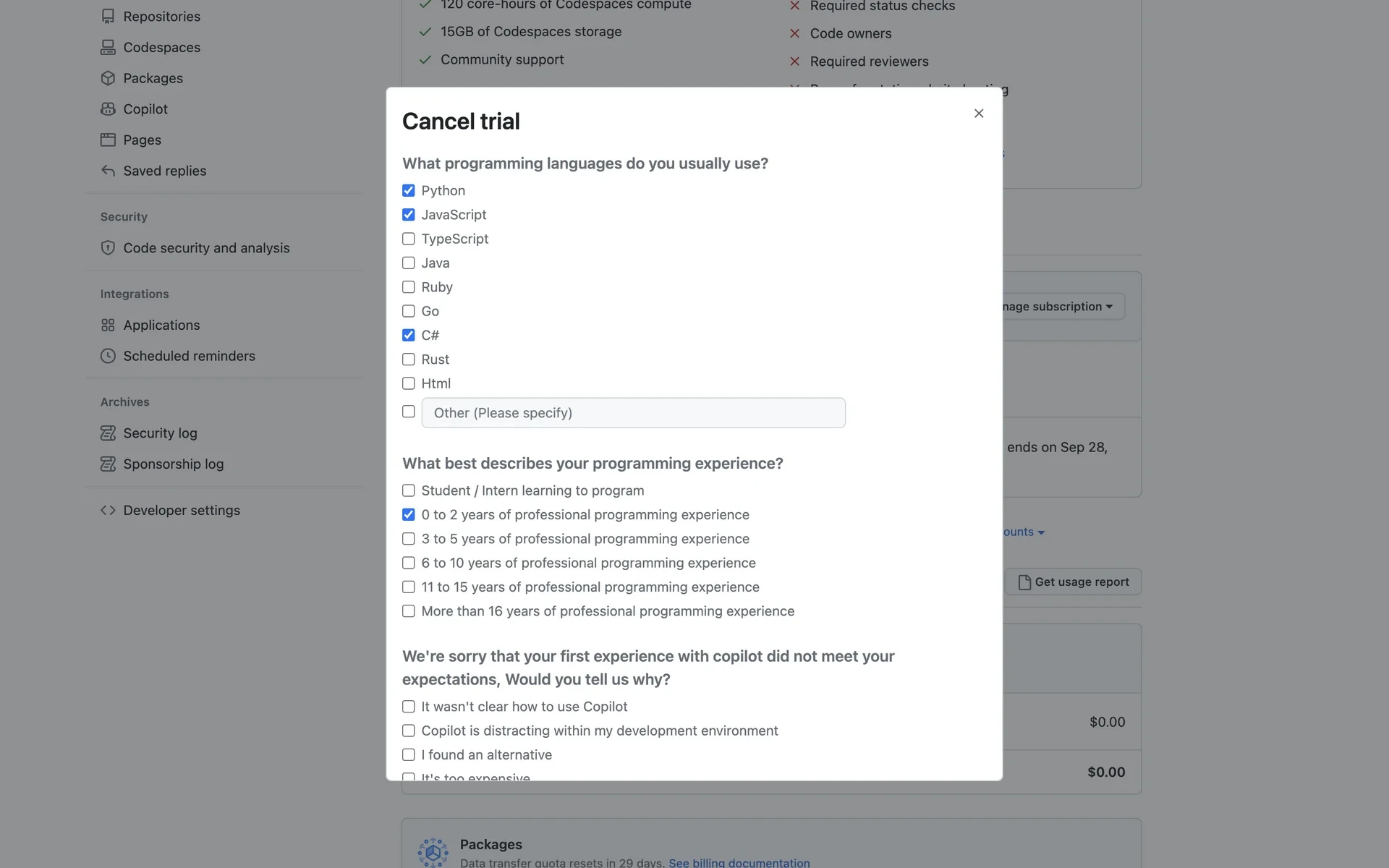Check More than 16 years experience
Image resolution: width=1389 pixels, height=868 pixels.
point(409,611)
